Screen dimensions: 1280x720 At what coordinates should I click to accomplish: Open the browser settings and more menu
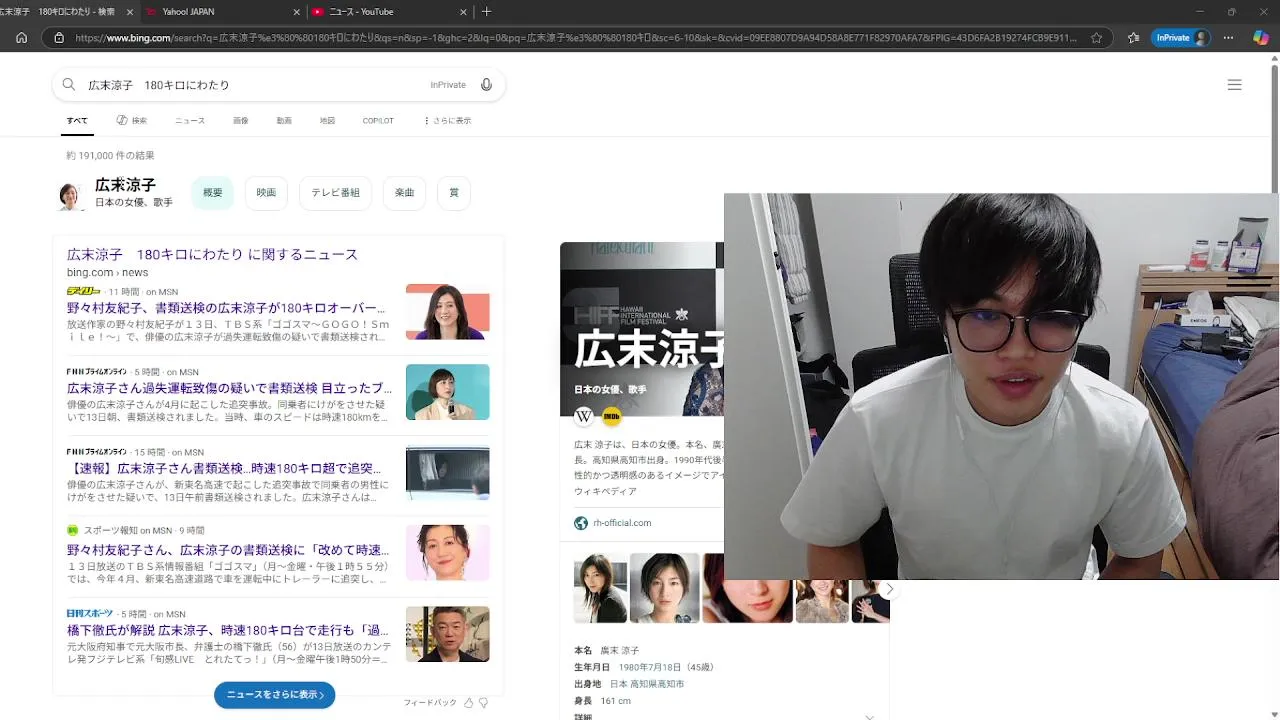pyautogui.click(x=1228, y=38)
